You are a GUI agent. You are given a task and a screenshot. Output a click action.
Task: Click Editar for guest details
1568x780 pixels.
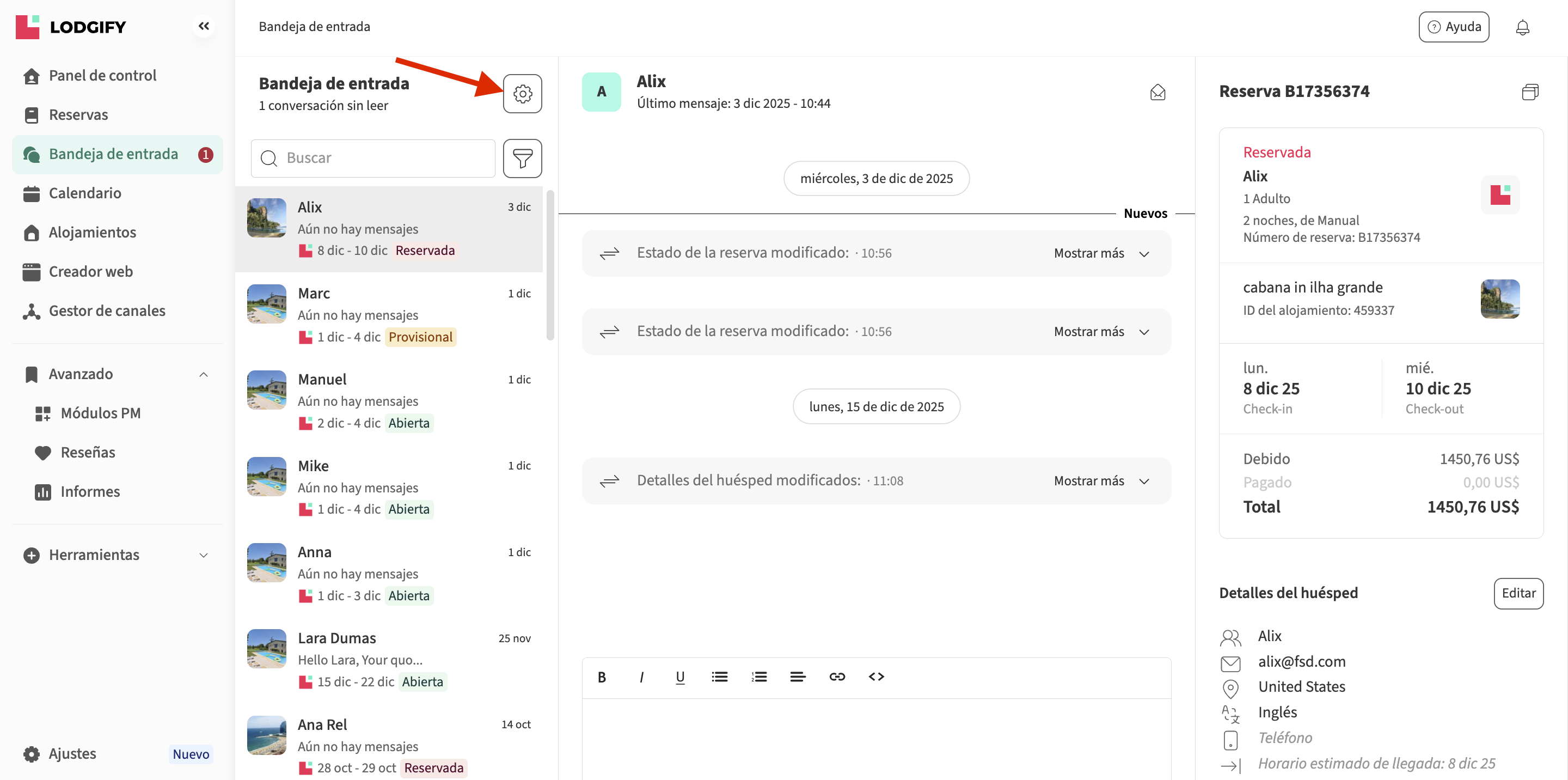[1517, 593]
